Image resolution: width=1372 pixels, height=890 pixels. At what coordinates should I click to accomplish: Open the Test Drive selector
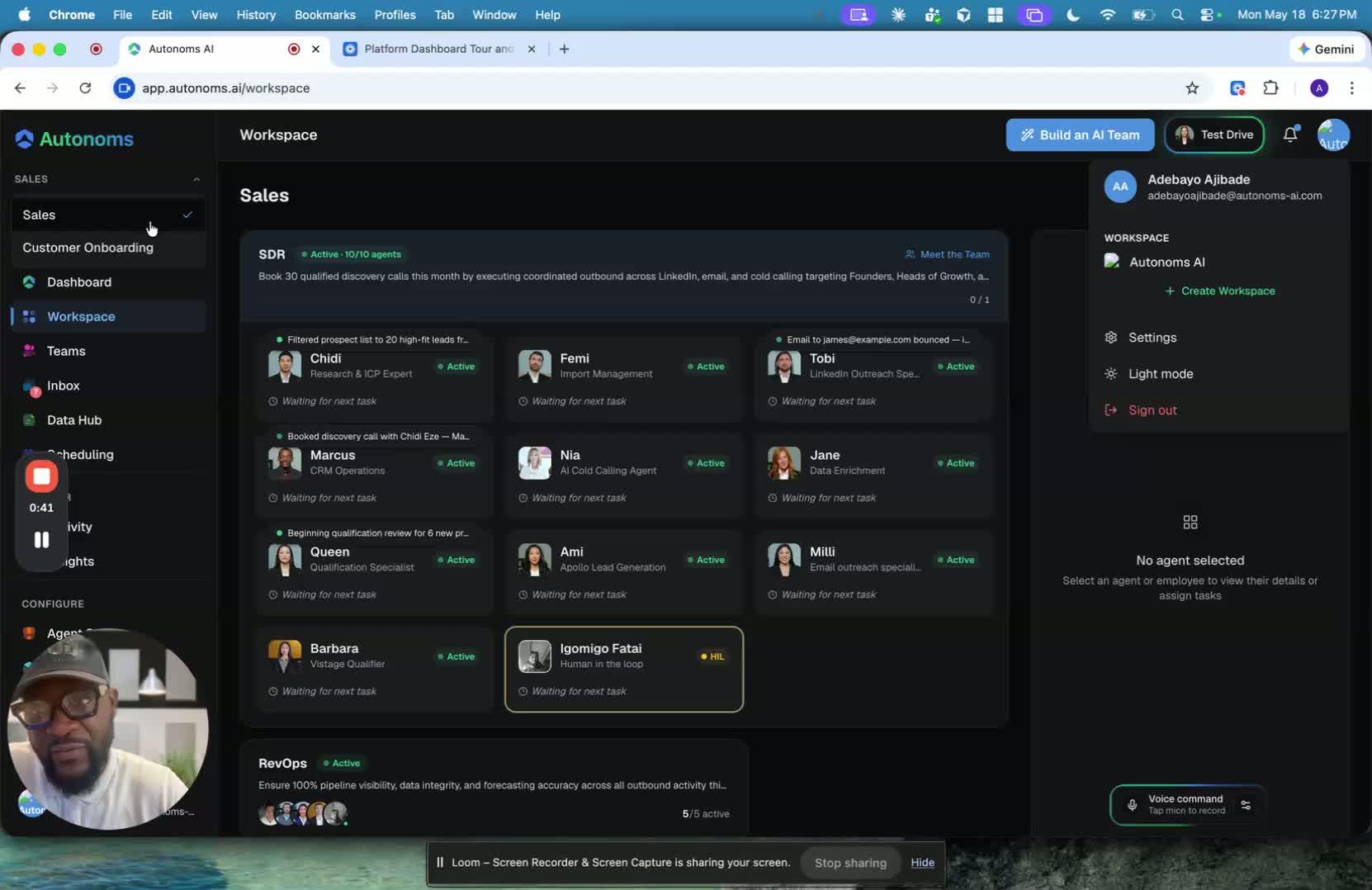[x=1214, y=135]
